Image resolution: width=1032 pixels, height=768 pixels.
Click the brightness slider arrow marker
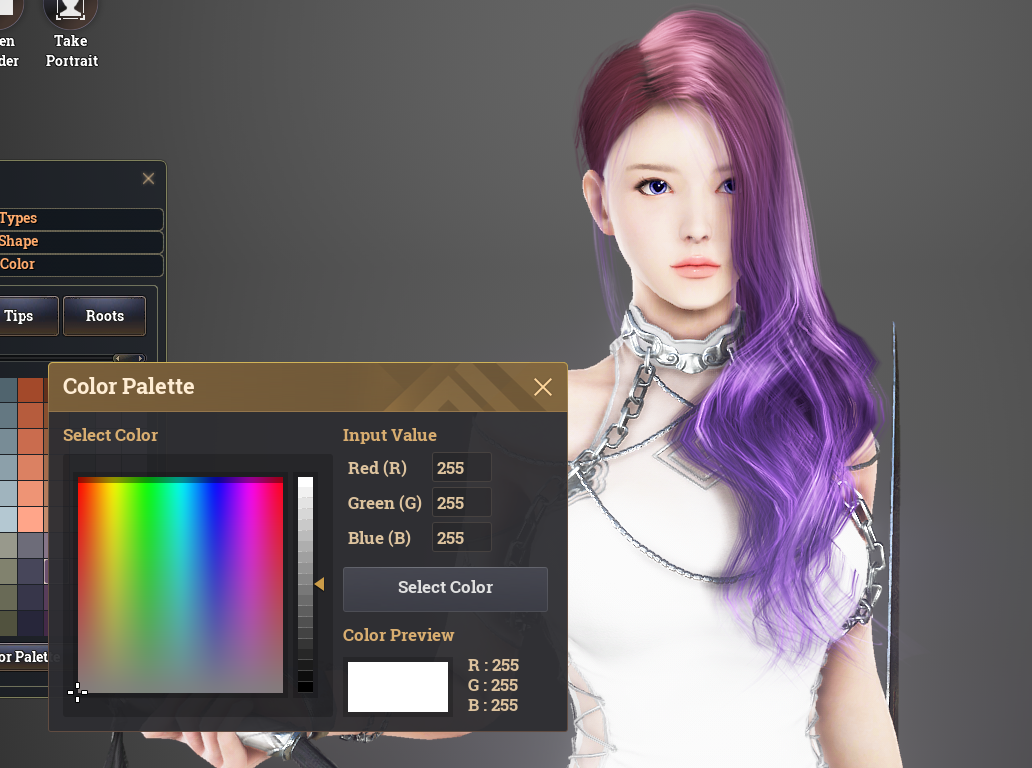tap(319, 584)
